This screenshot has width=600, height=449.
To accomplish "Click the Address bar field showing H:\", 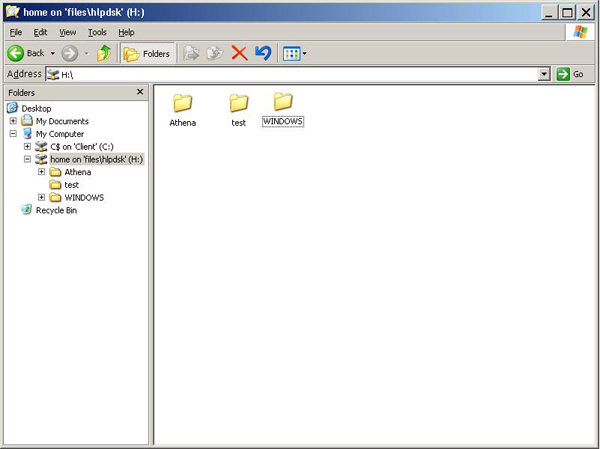I will [x=292, y=74].
